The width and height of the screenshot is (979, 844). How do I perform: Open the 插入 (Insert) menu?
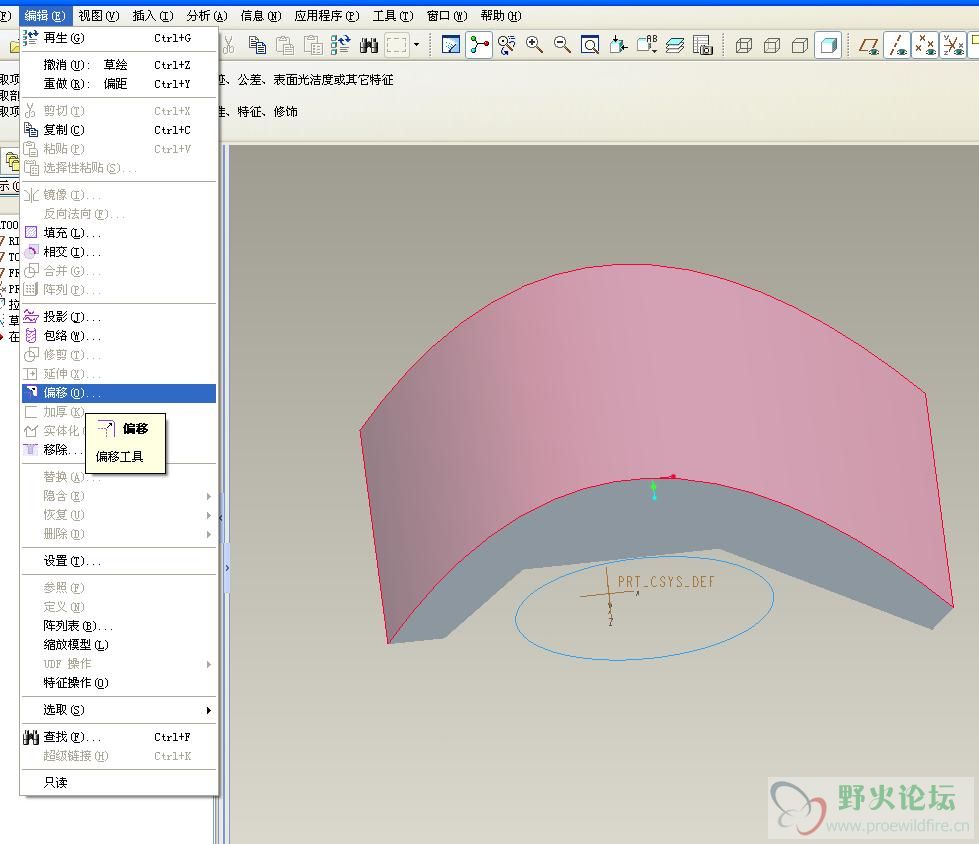(x=153, y=16)
